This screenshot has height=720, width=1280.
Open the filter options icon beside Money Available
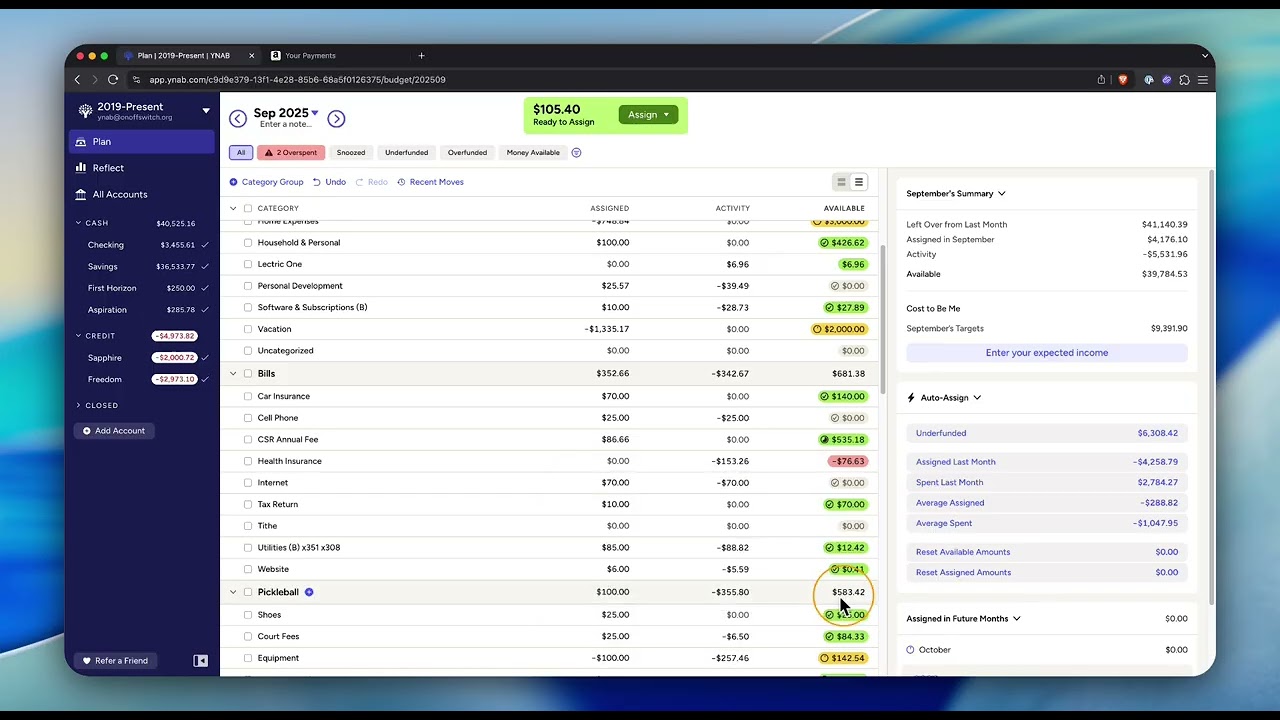tap(576, 153)
